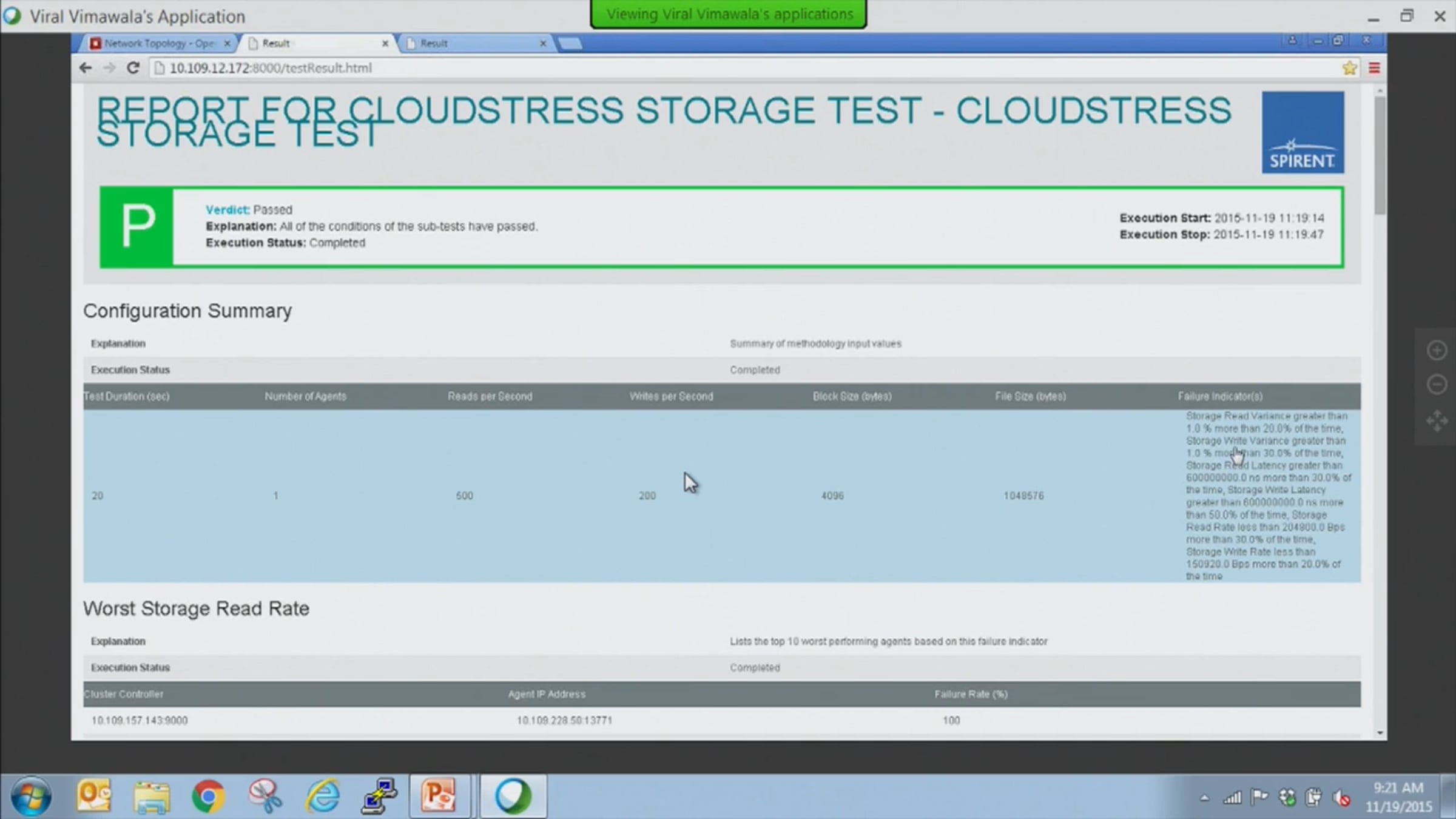Close the active Result tab
This screenshot has height=819, width=1456.
[385, 43]
